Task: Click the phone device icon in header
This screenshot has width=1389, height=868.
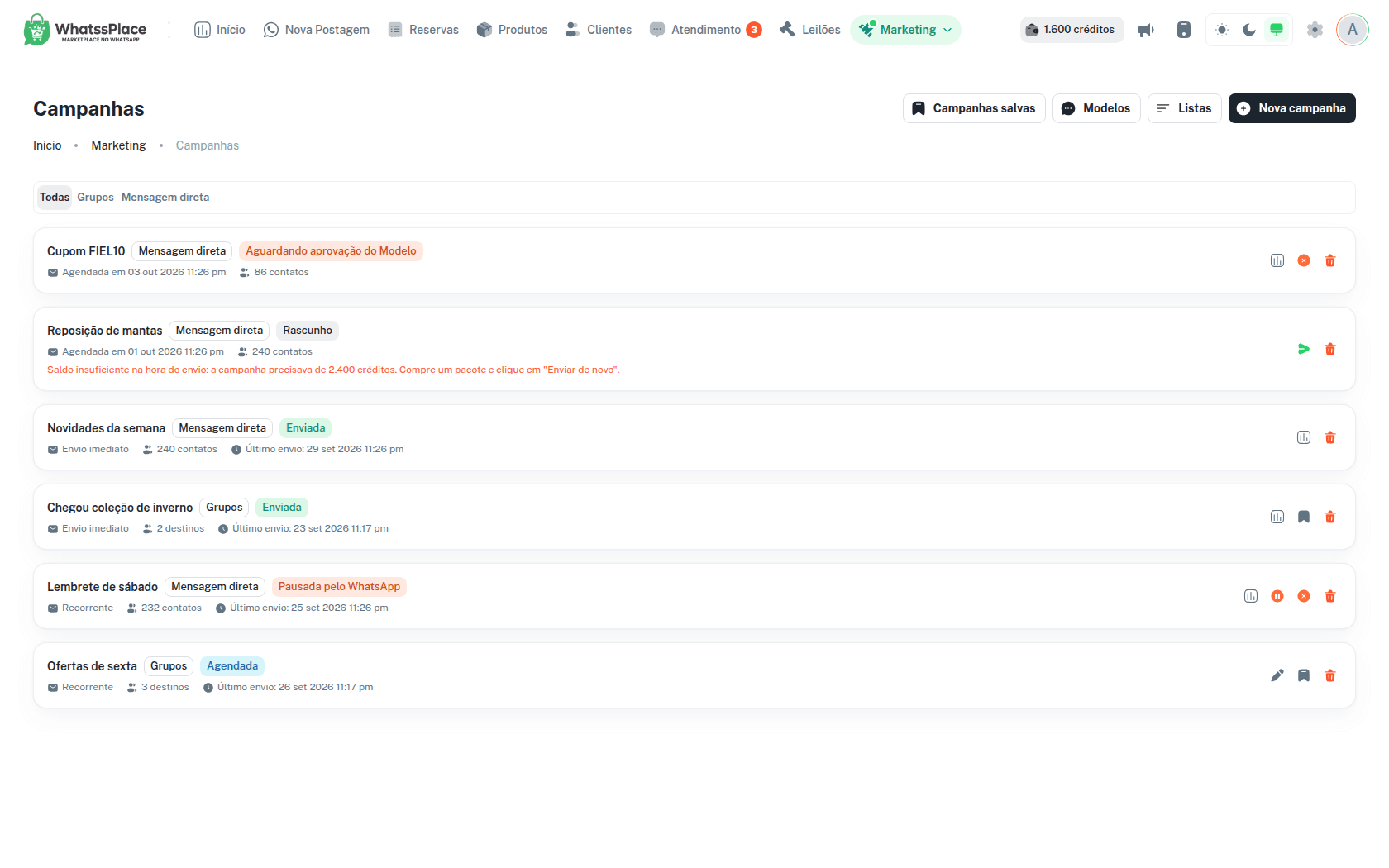Action: click(1184, 30)
